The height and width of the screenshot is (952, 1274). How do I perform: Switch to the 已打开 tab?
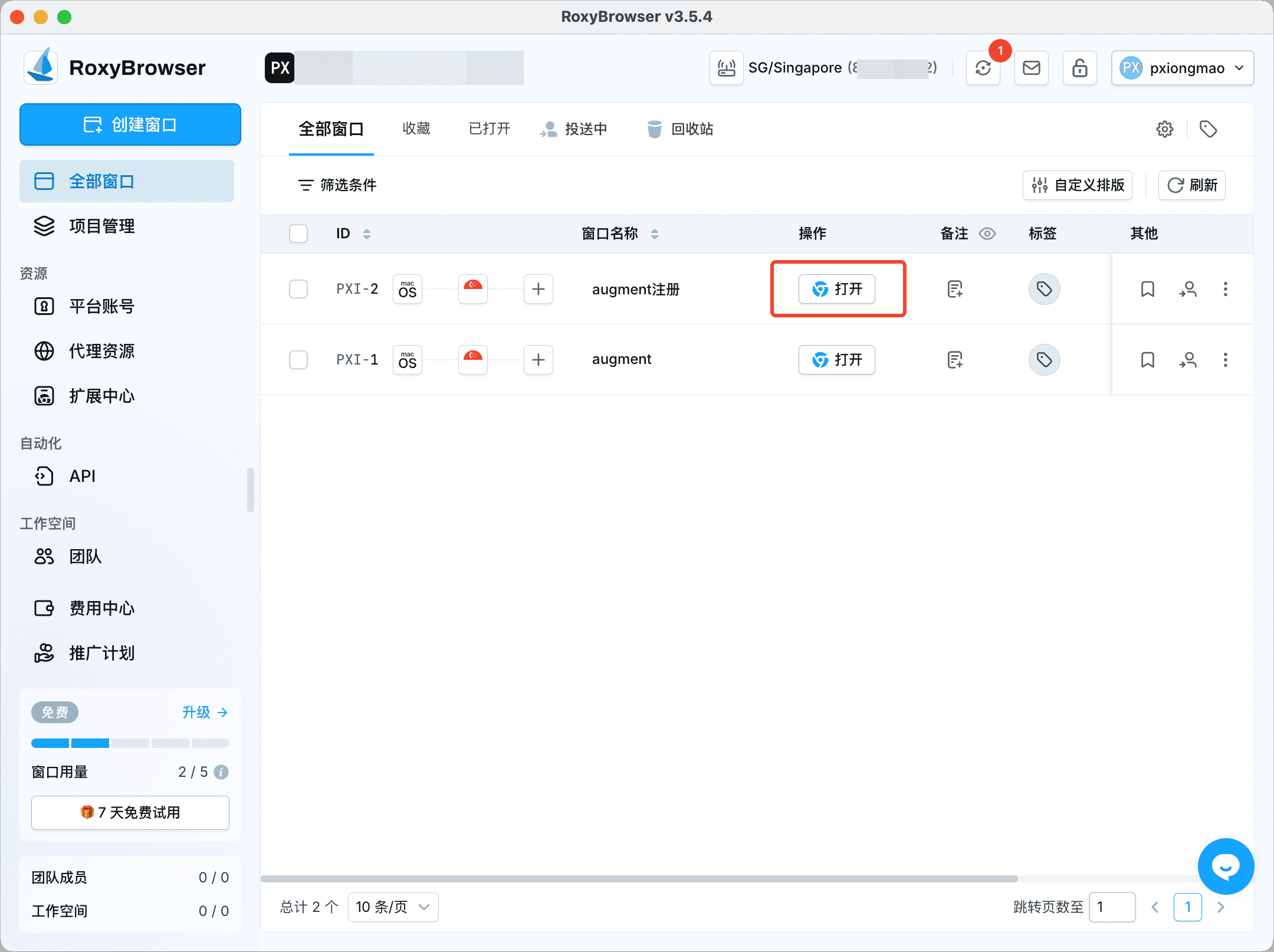489,129
